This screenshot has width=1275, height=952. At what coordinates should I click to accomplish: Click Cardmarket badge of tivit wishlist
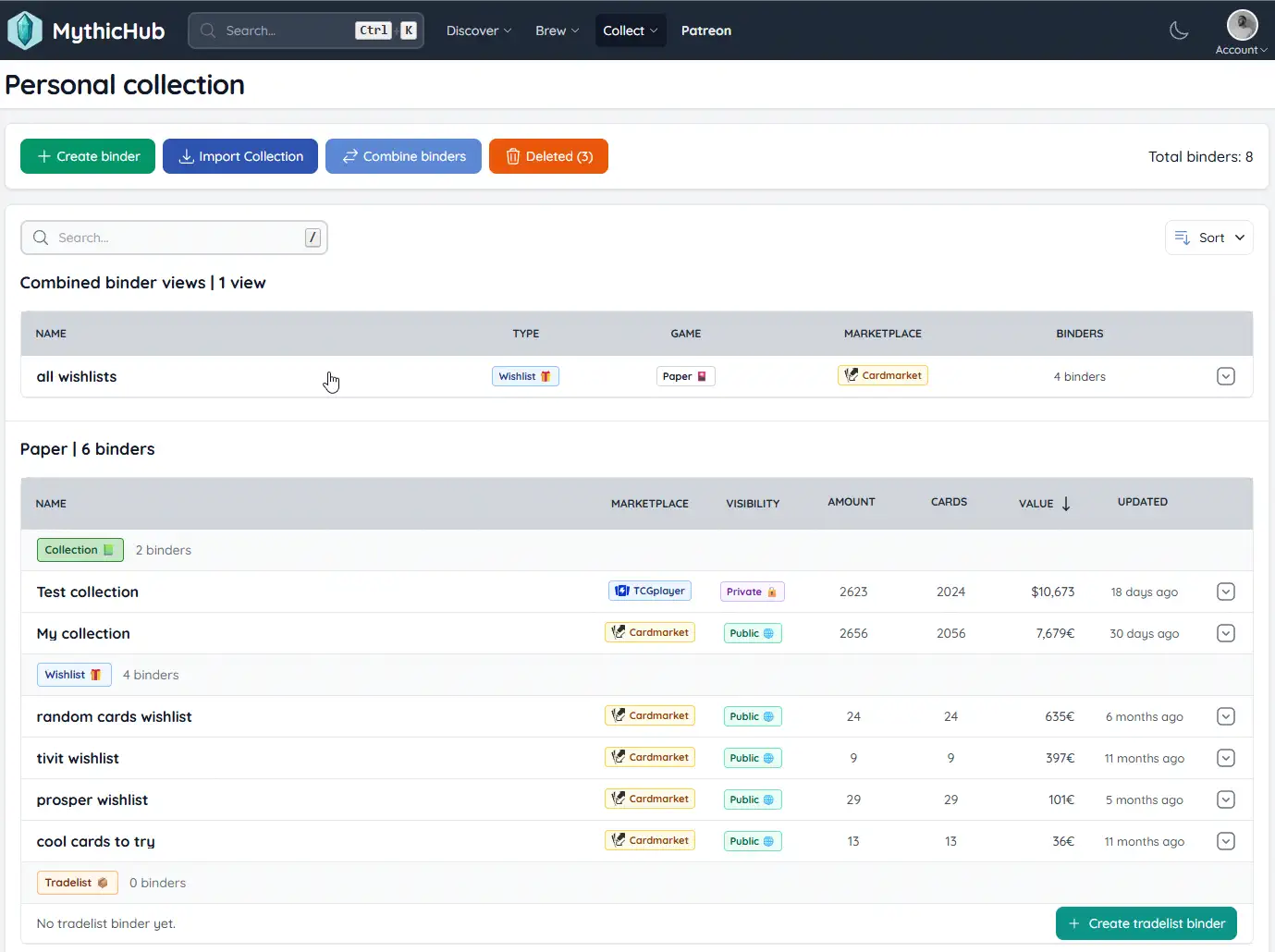click(650, 757)
